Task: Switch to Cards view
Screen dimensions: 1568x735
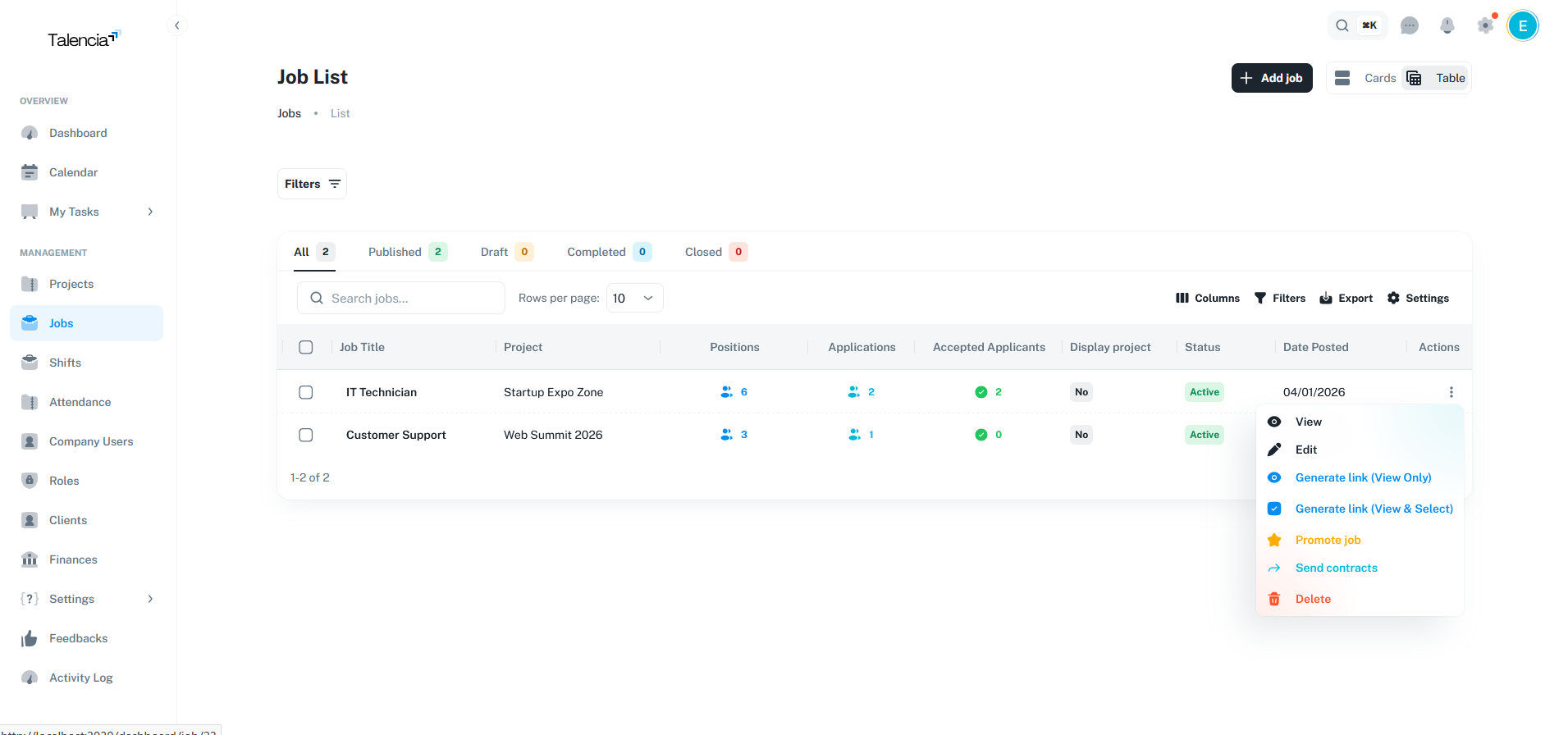Action: coord(1365,78)
